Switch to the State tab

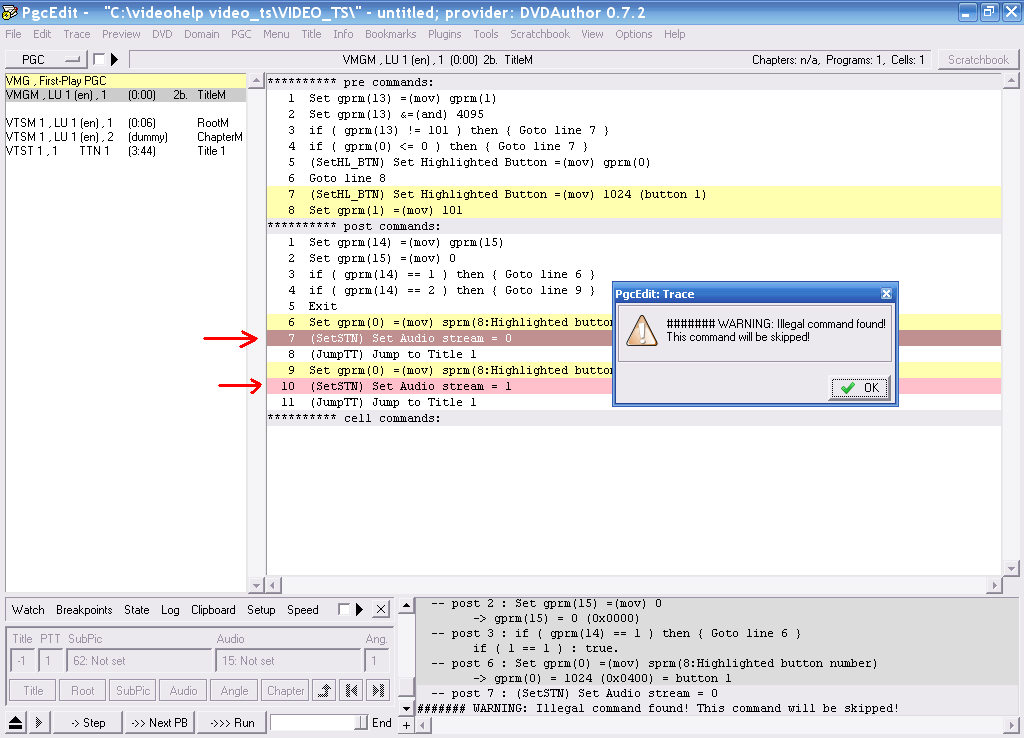point(136,610)
